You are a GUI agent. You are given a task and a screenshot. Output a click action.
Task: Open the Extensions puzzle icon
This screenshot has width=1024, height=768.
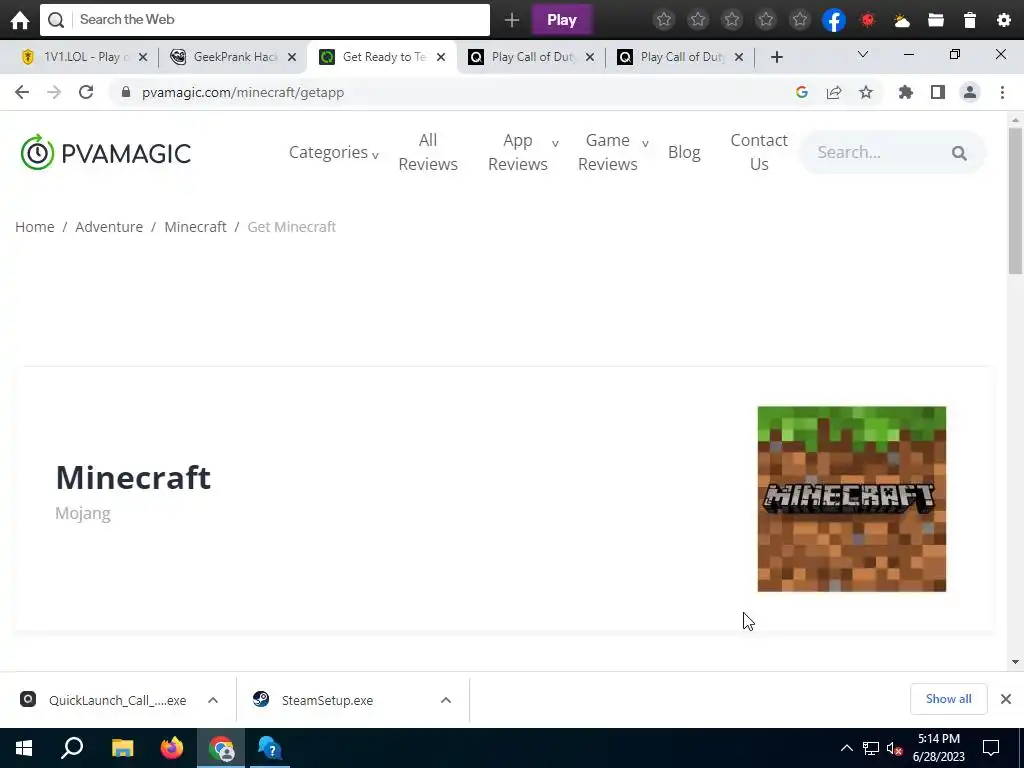click(x=906, y=92)
